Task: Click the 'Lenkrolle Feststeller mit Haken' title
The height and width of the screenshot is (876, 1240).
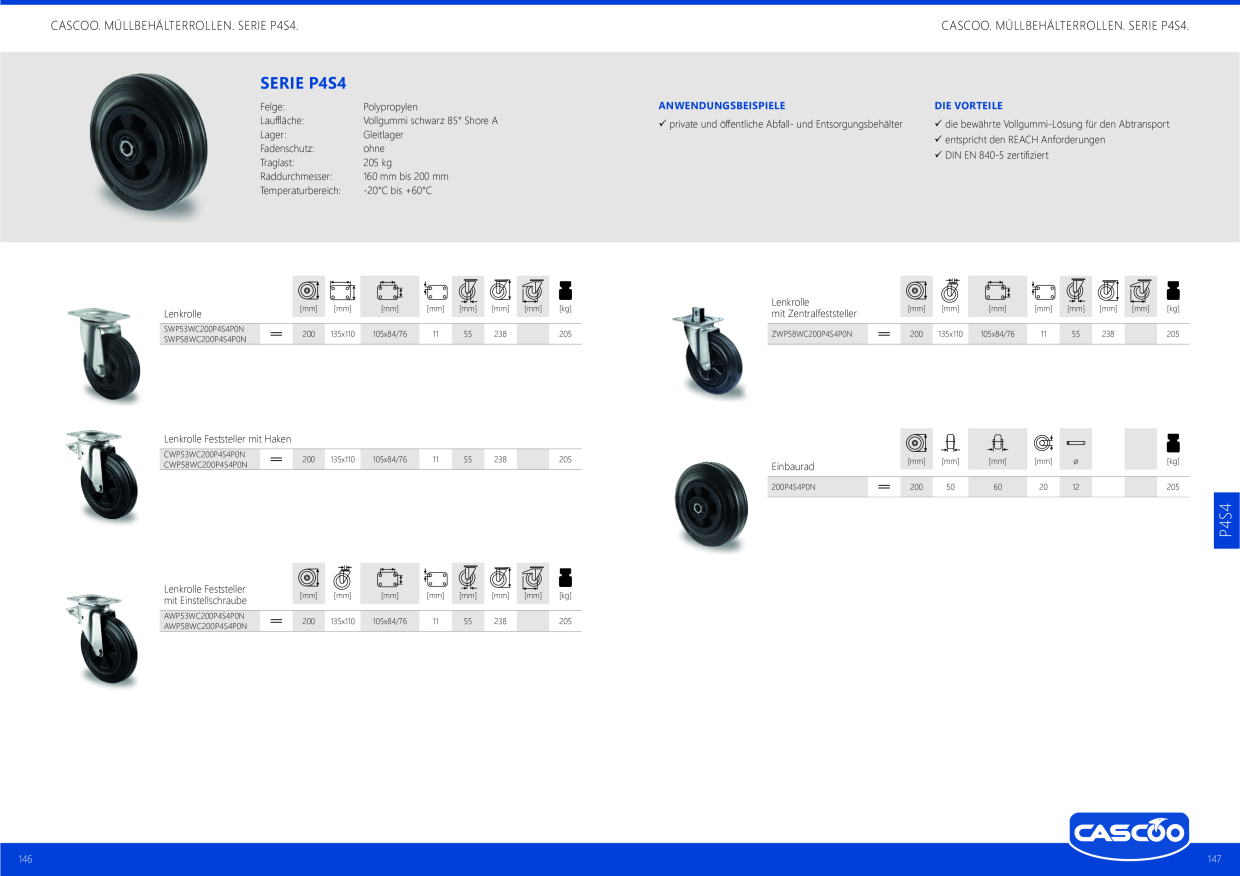Action: point(228,439)
